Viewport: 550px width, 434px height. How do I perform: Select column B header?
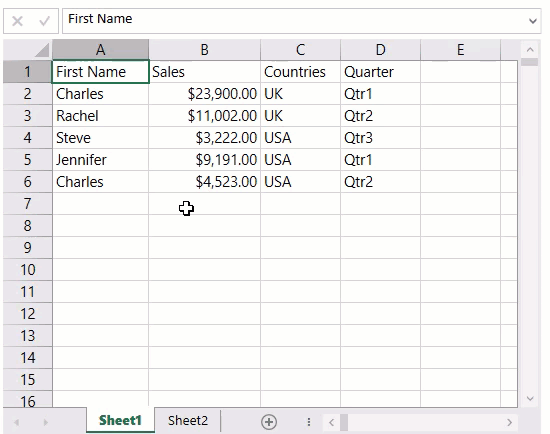click(x=204, y=50)
